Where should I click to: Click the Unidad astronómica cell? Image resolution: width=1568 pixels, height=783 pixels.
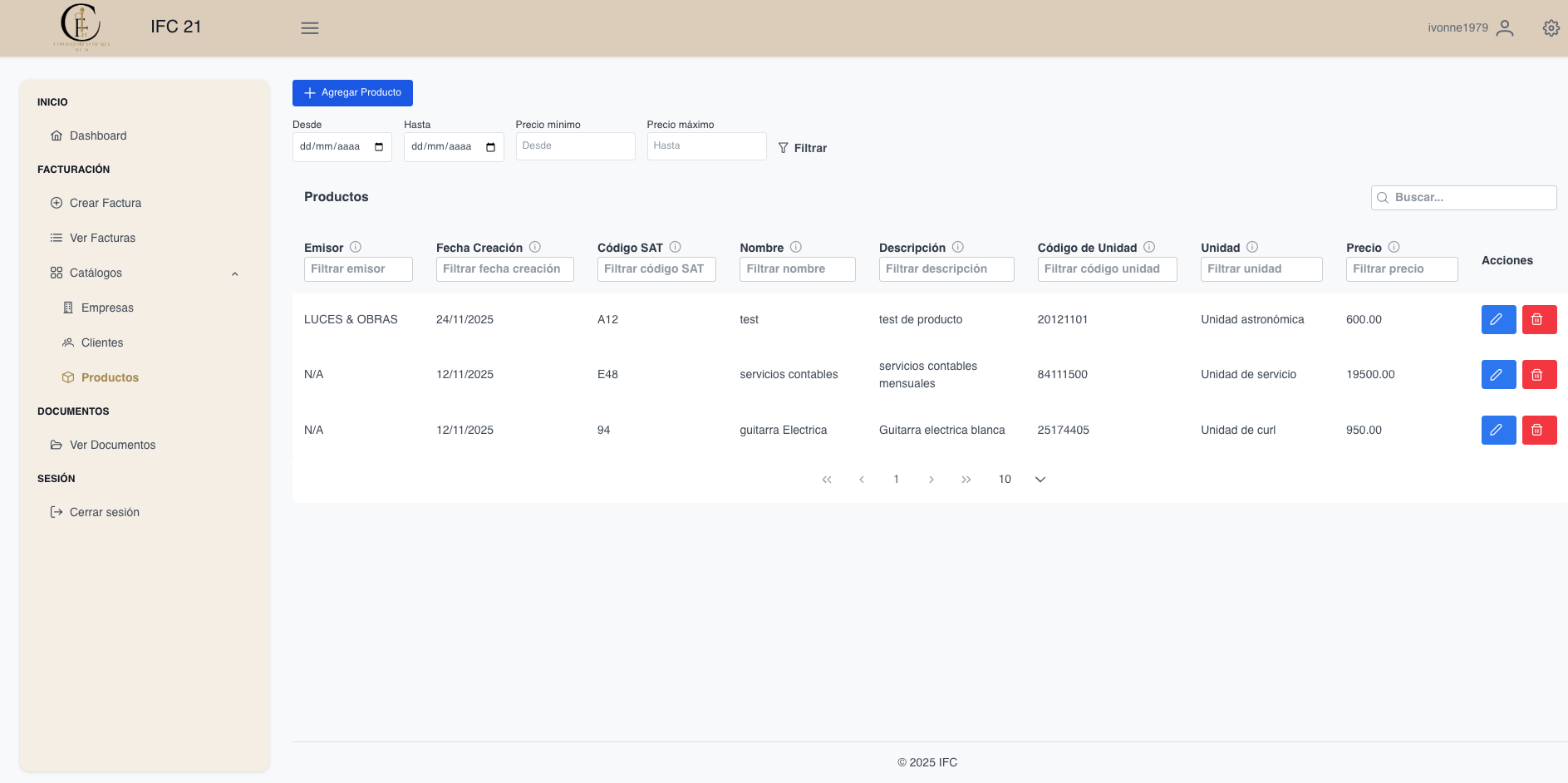point(1252,319)
